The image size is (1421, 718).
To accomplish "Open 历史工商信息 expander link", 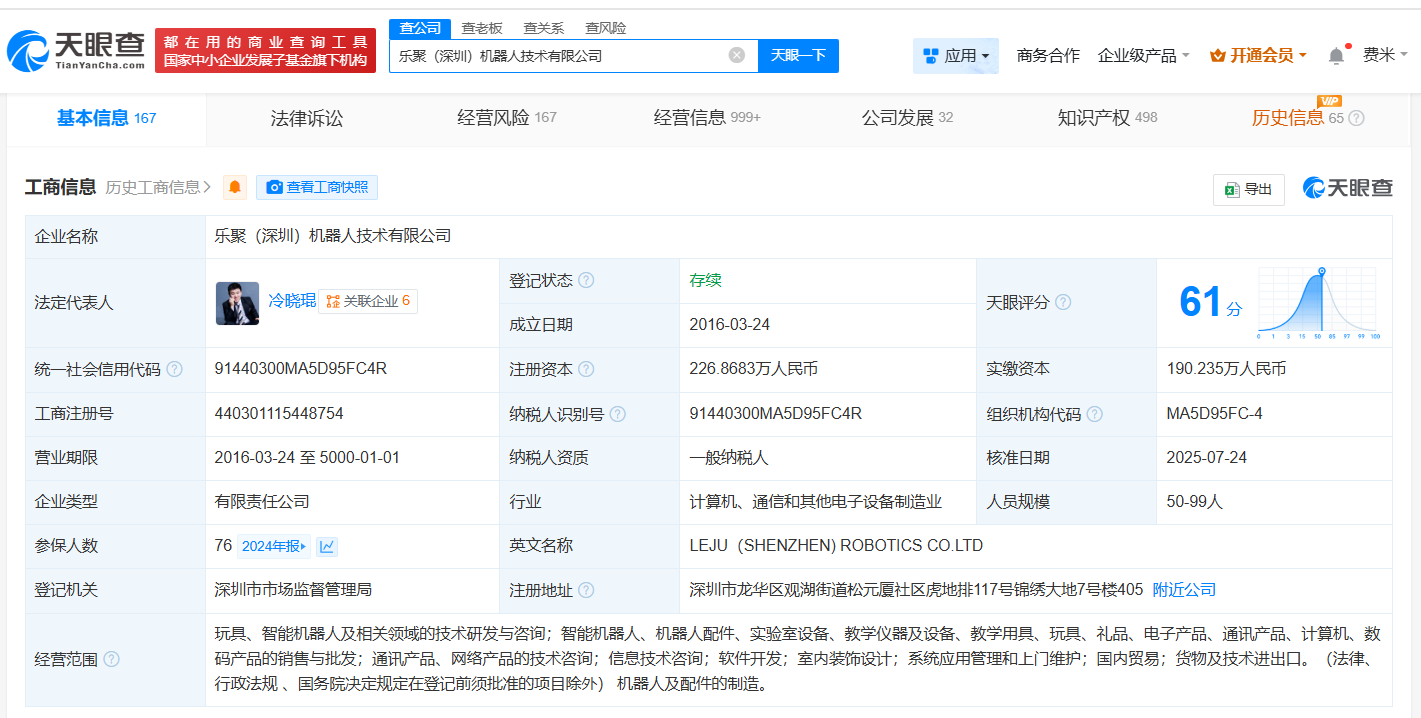I will 158,187.
